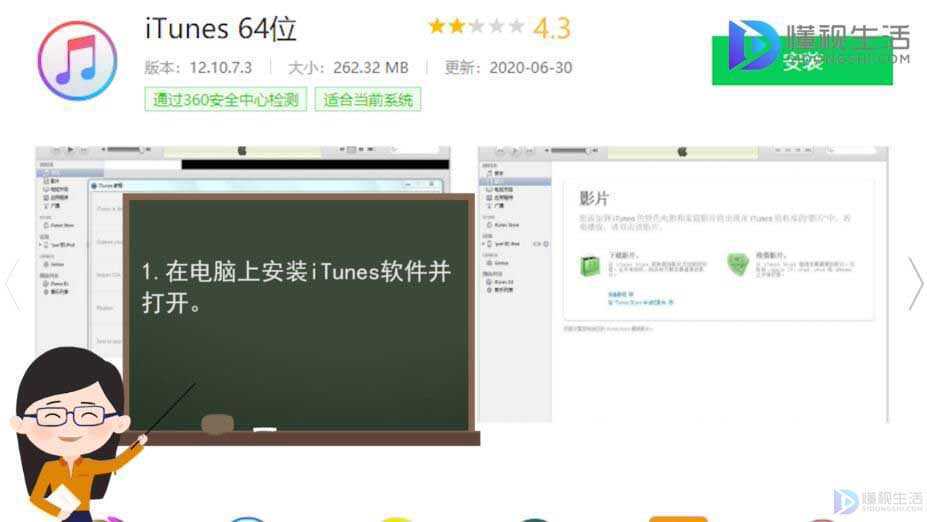Click the 通过360安全中心检测 tag
This screenshot has width=927, height=522.
[226, 99]
